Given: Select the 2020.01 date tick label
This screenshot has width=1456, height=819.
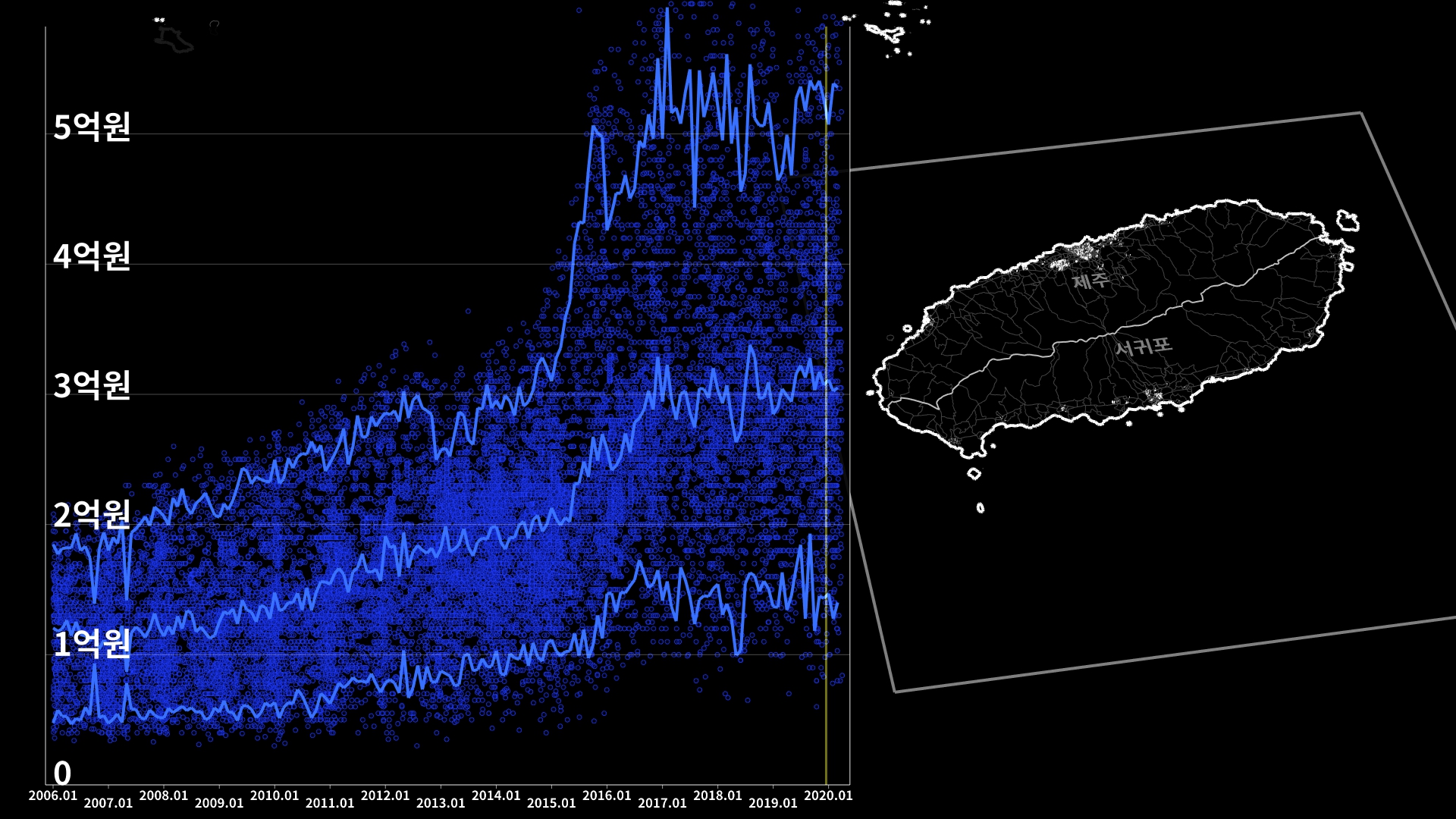Looking at the screenshot, I should pos(828,795).
